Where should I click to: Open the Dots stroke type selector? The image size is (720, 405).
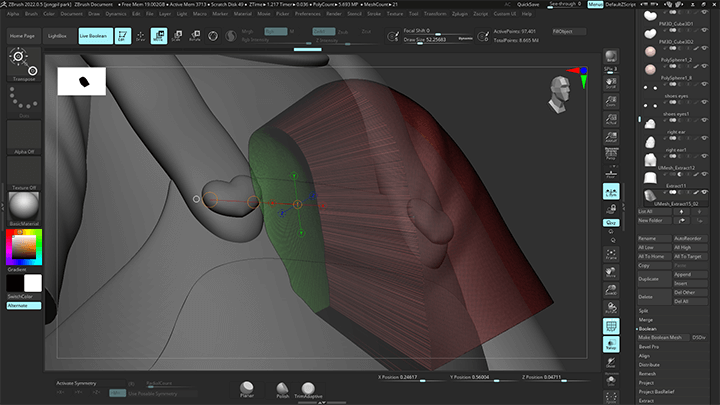24,101
